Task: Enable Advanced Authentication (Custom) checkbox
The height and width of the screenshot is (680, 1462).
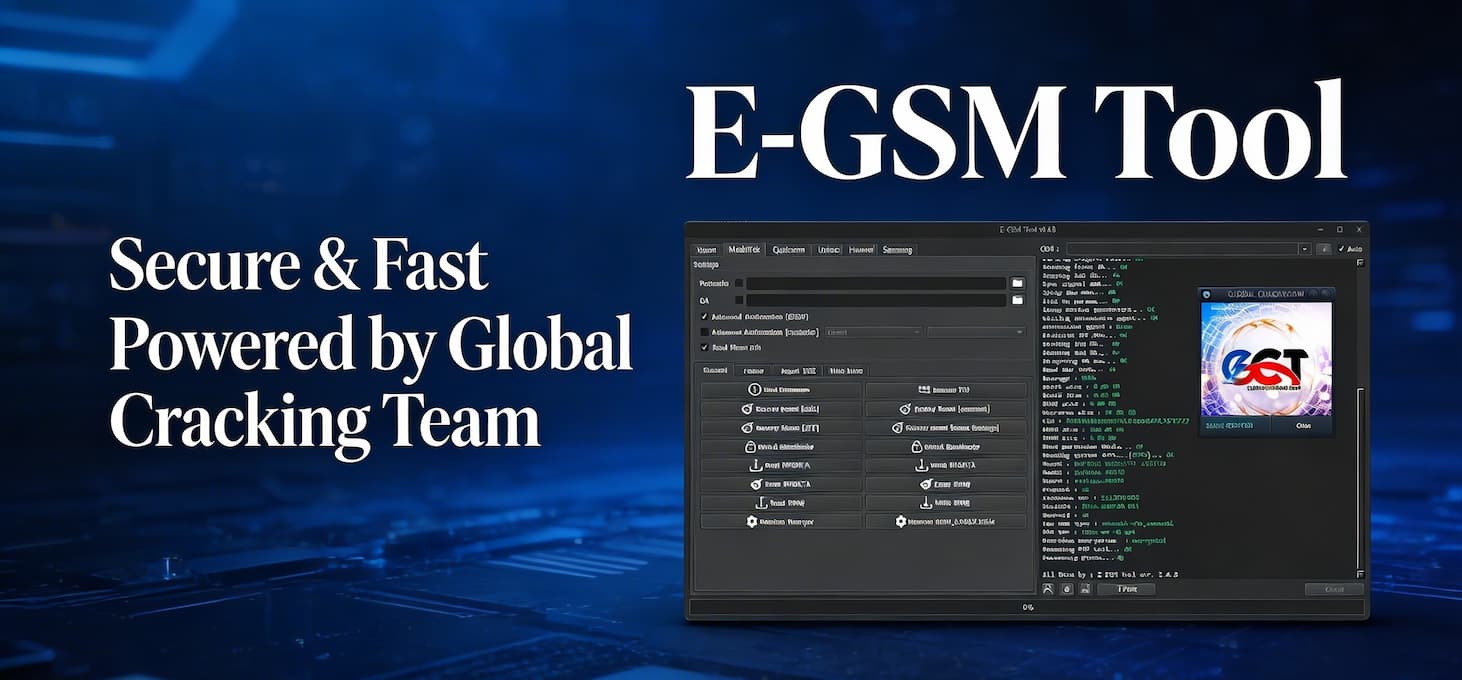Action: [704, 331]
